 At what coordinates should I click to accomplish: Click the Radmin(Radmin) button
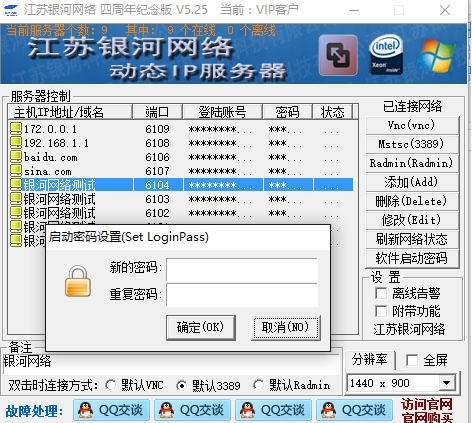(412, 163)
